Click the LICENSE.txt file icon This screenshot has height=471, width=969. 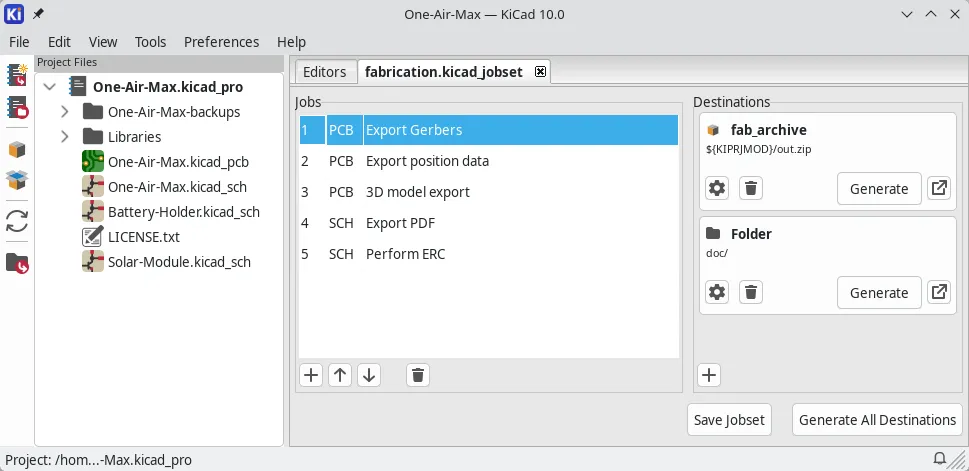click(93, 237)
